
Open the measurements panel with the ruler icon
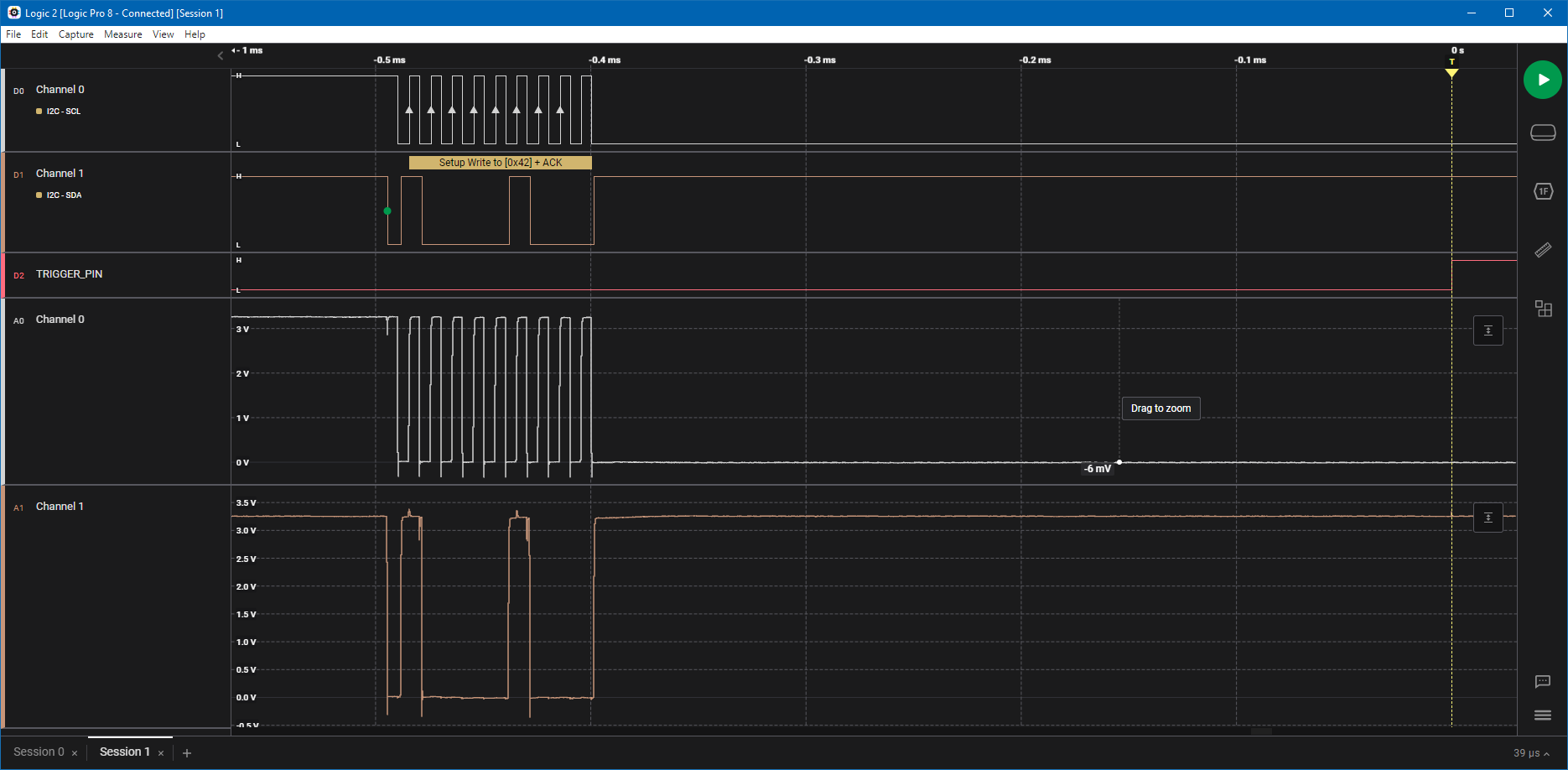click(x=1543, y=249)
